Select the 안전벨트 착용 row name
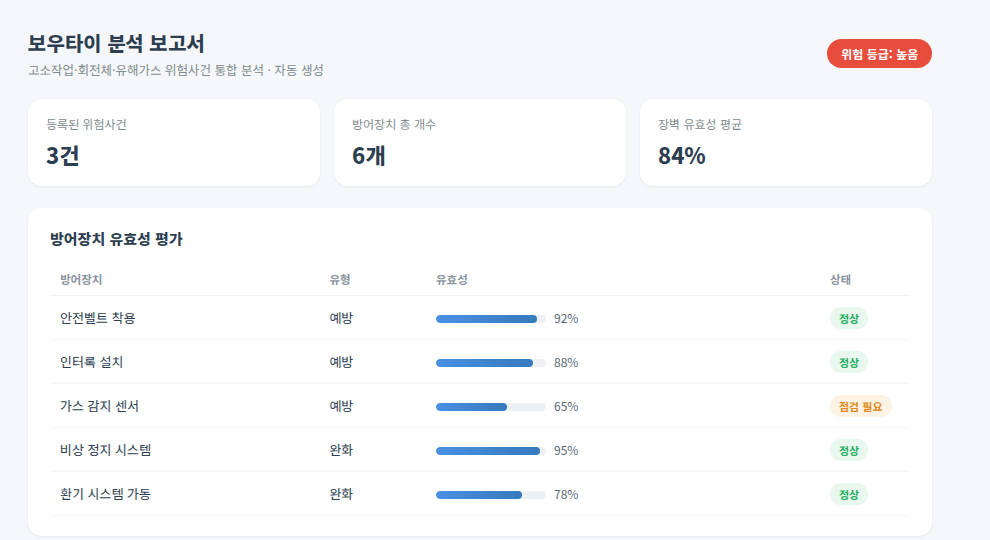This screenshot has height=540, width=990. 98,318
